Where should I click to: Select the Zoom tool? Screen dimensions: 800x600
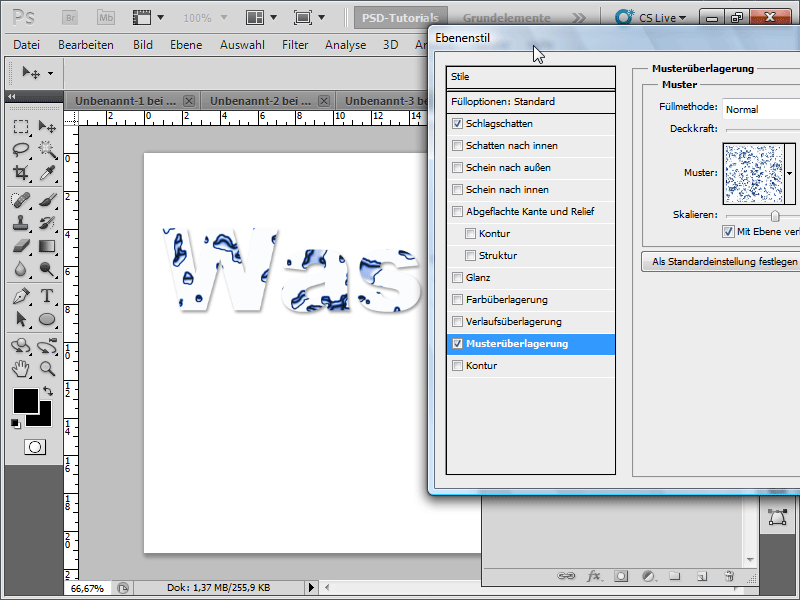tap(47, 368)
